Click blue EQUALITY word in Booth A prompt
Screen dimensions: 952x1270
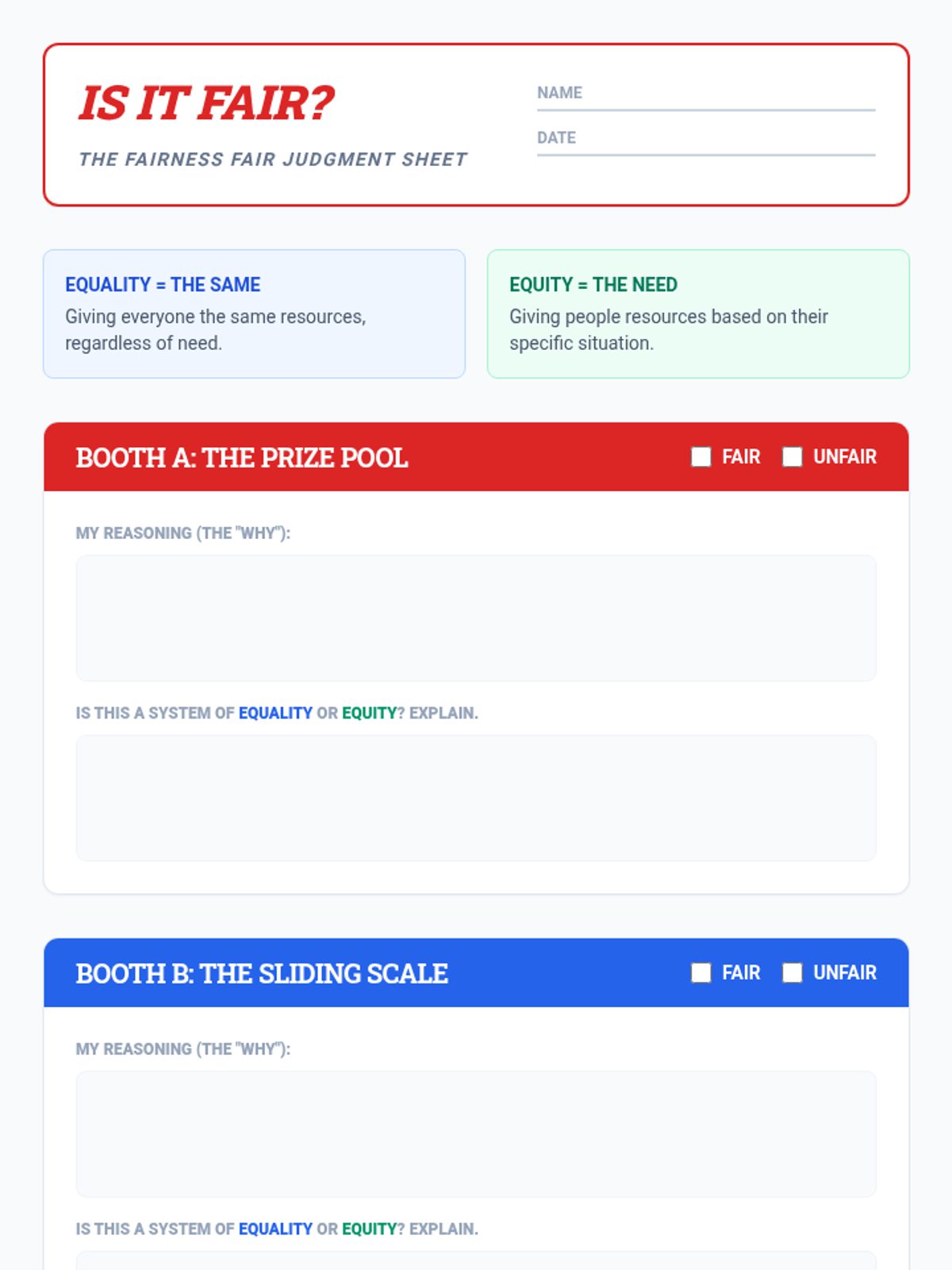coord(275,714)
